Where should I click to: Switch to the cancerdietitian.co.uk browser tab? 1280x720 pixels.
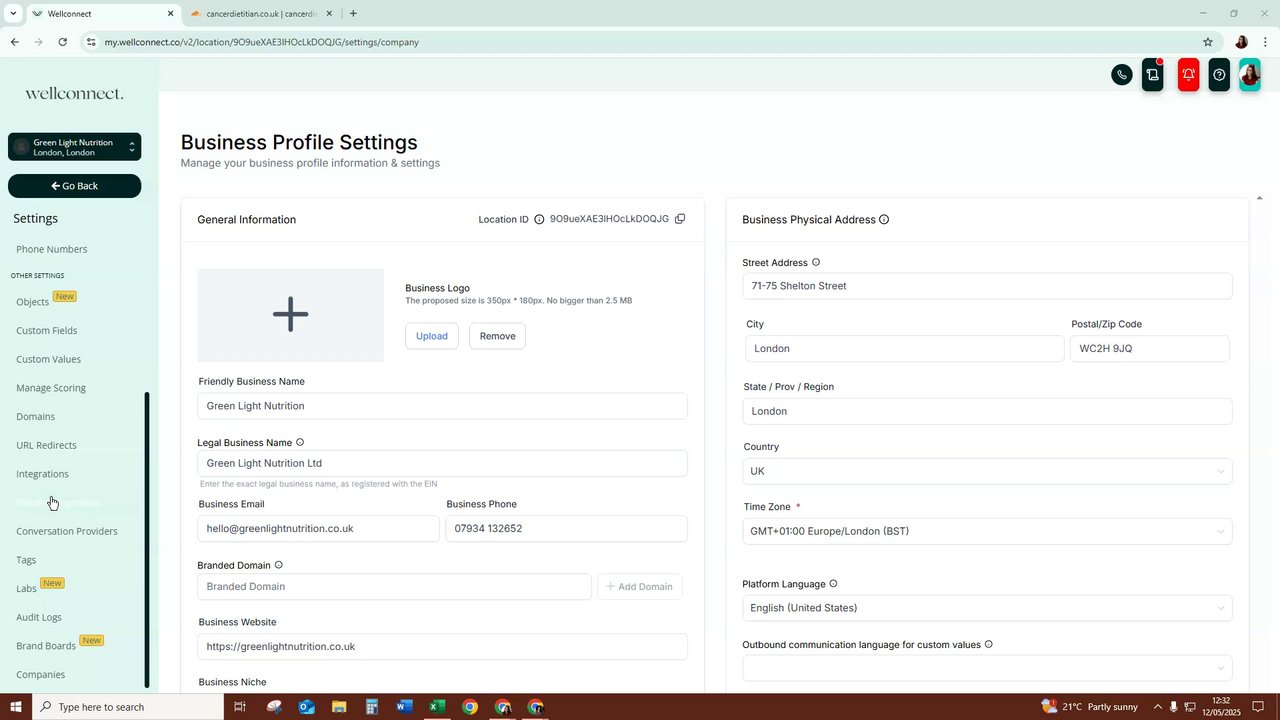[260, 14]
